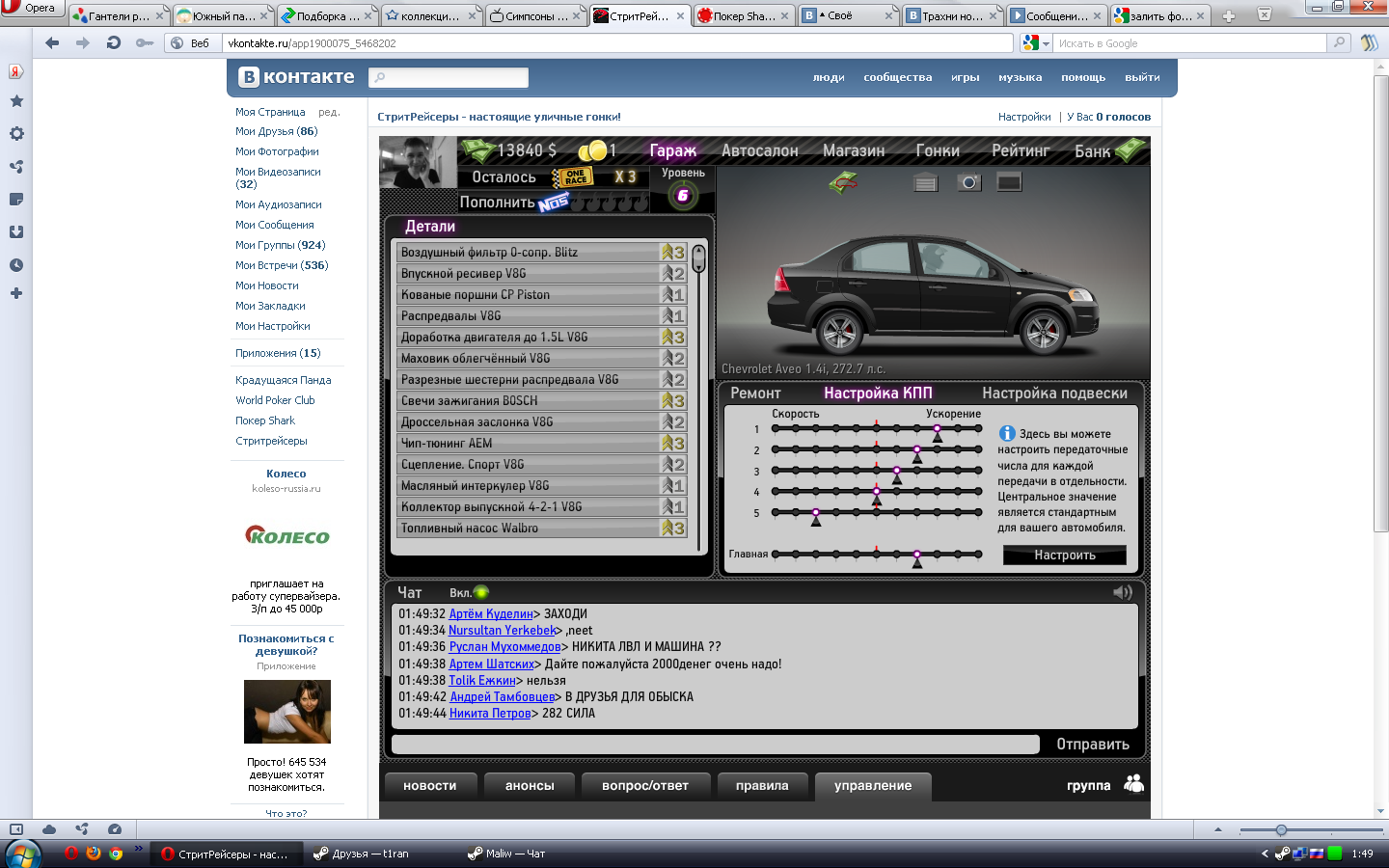The image size is (1389, 868).
Task: Open the garage door icon above the car
Action: (x=926, y=182)
